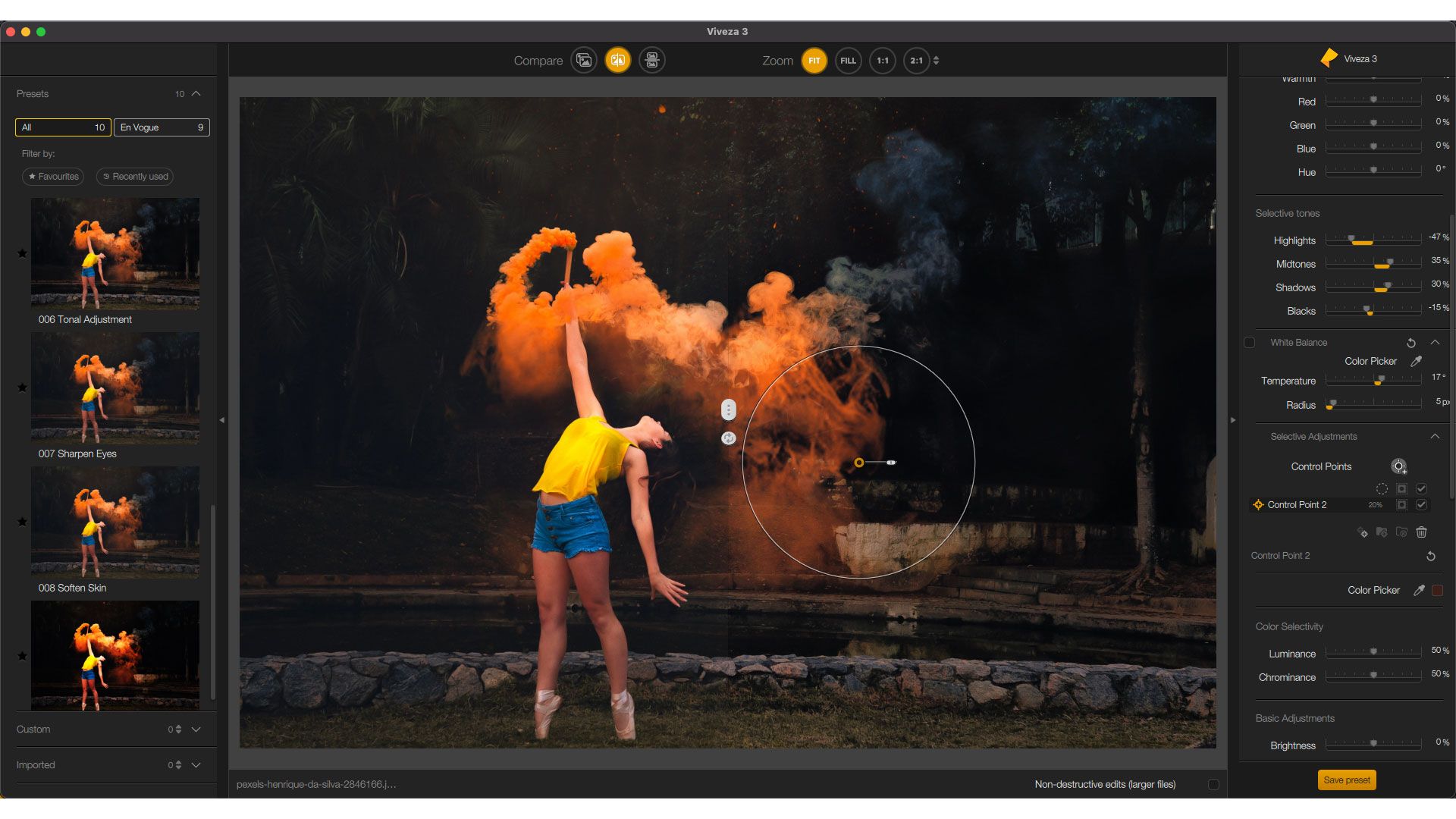Select the single image compare mode

coord(584,61)
